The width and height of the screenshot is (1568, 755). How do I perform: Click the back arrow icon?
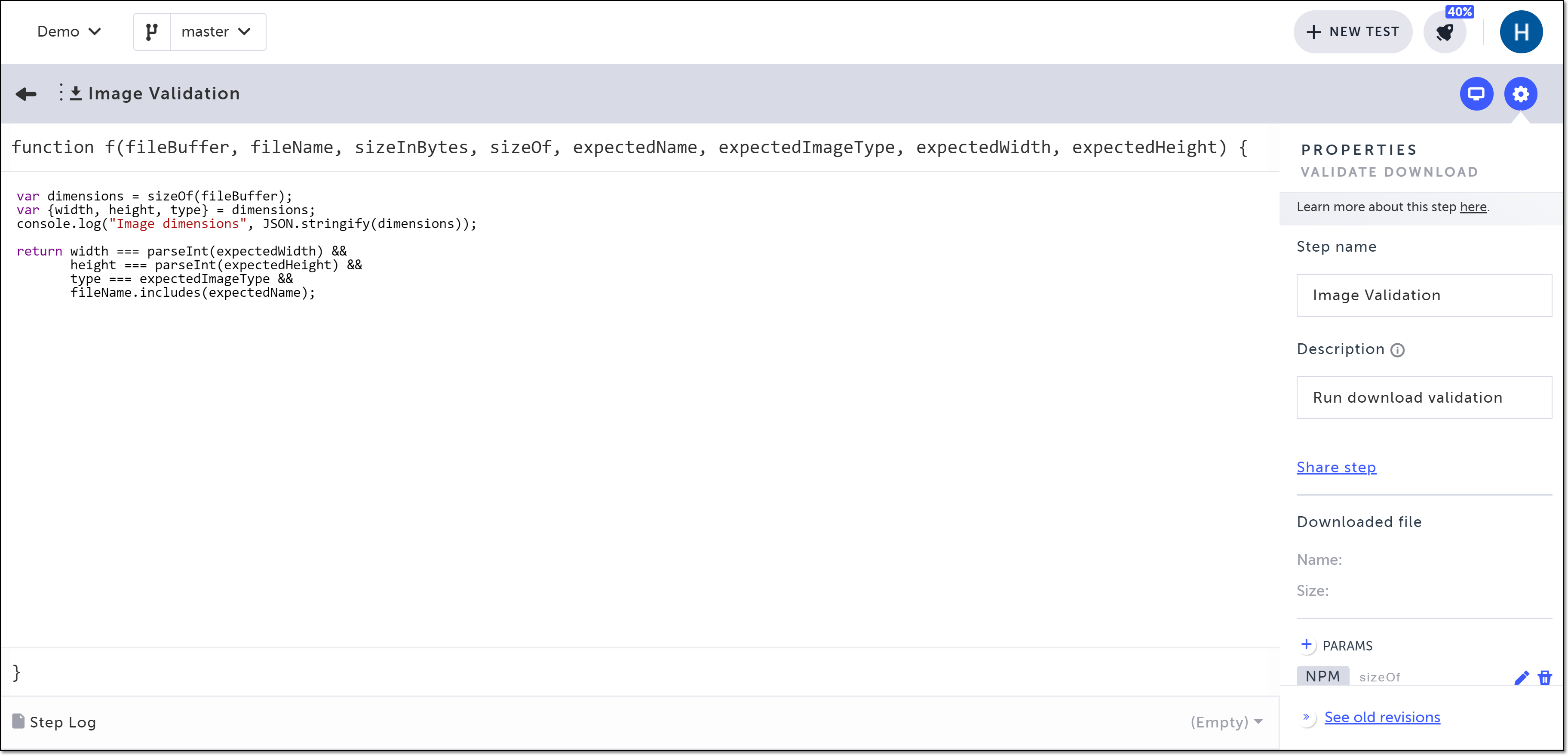(26, 94)
